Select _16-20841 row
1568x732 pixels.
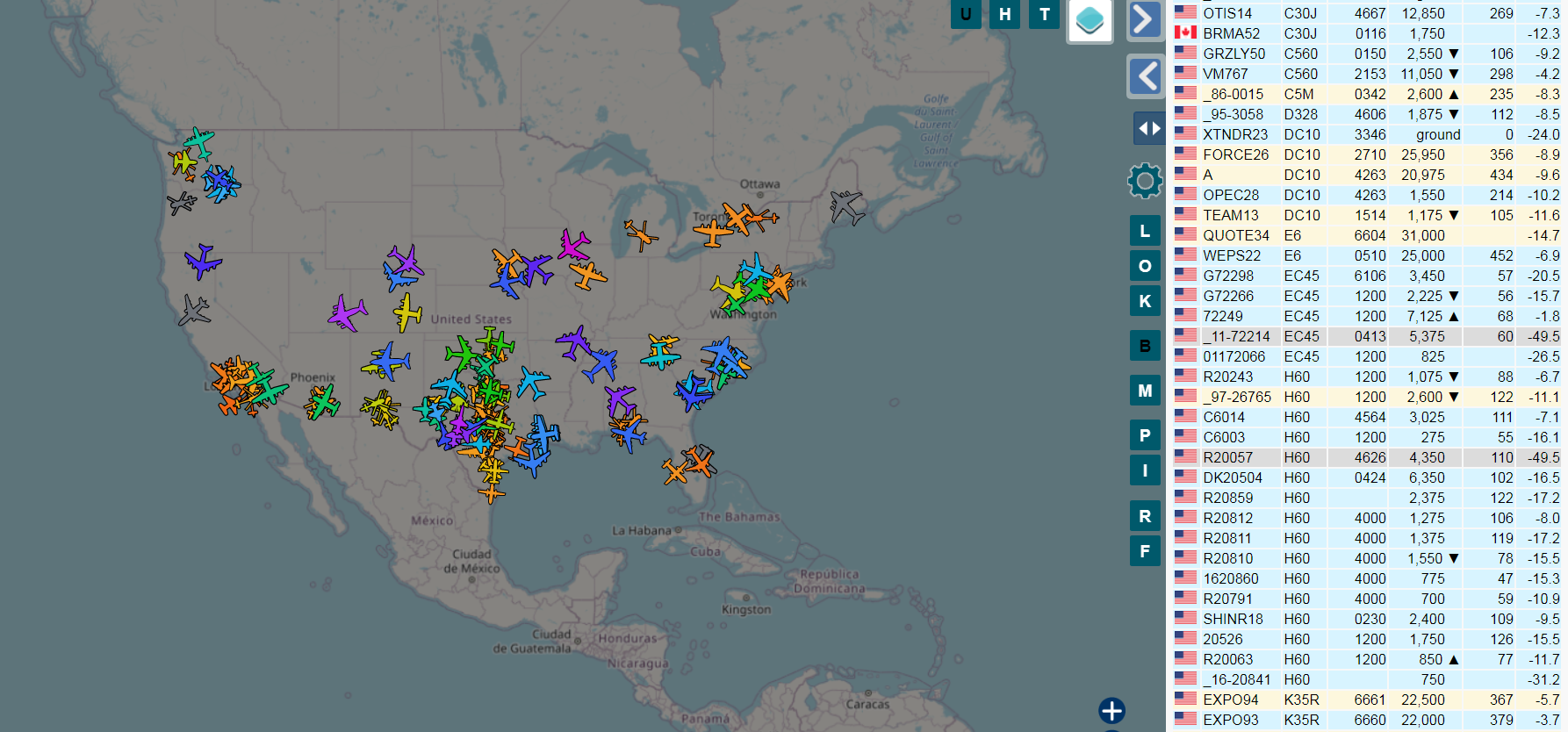tap(1367, 679)
